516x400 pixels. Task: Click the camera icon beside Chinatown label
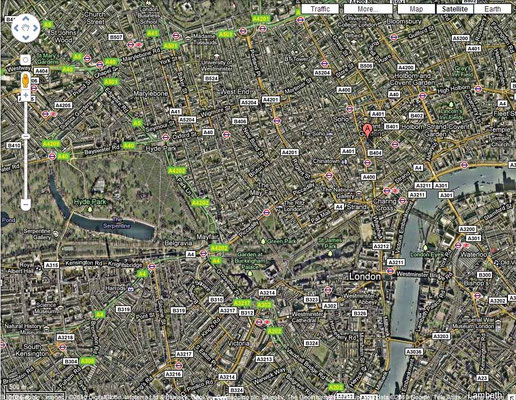pos(345,162)
